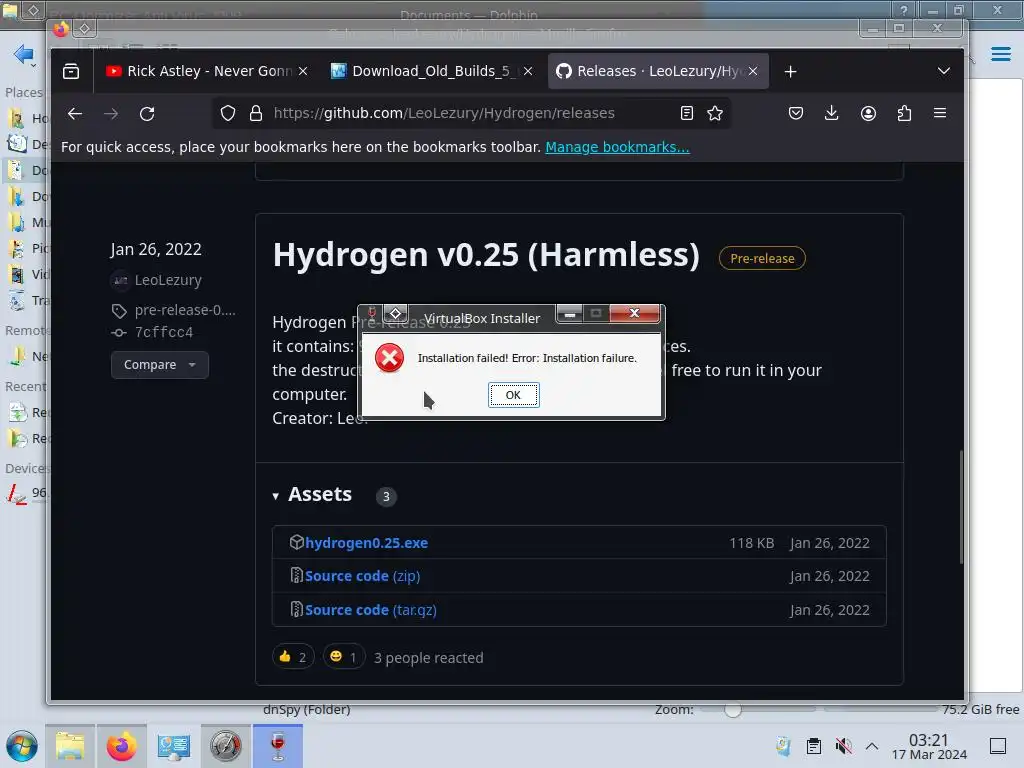Open commit 7cffcc4 link
The width and height of the screenshot is (1024, 768).
(164, 332)
